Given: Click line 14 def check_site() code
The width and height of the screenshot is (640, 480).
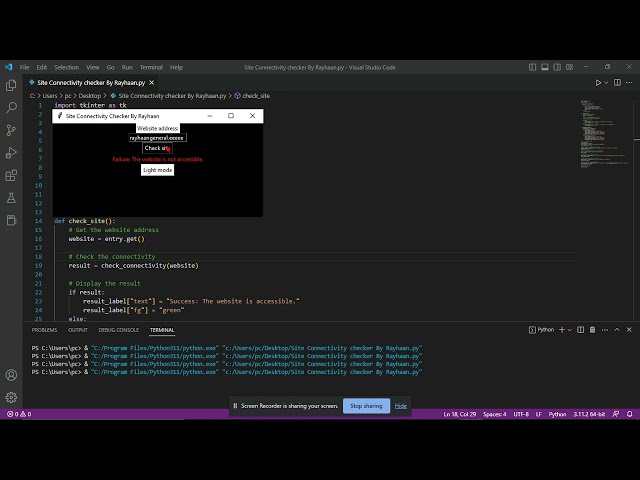Looking at the screenshot, I should tap(85, 221).
